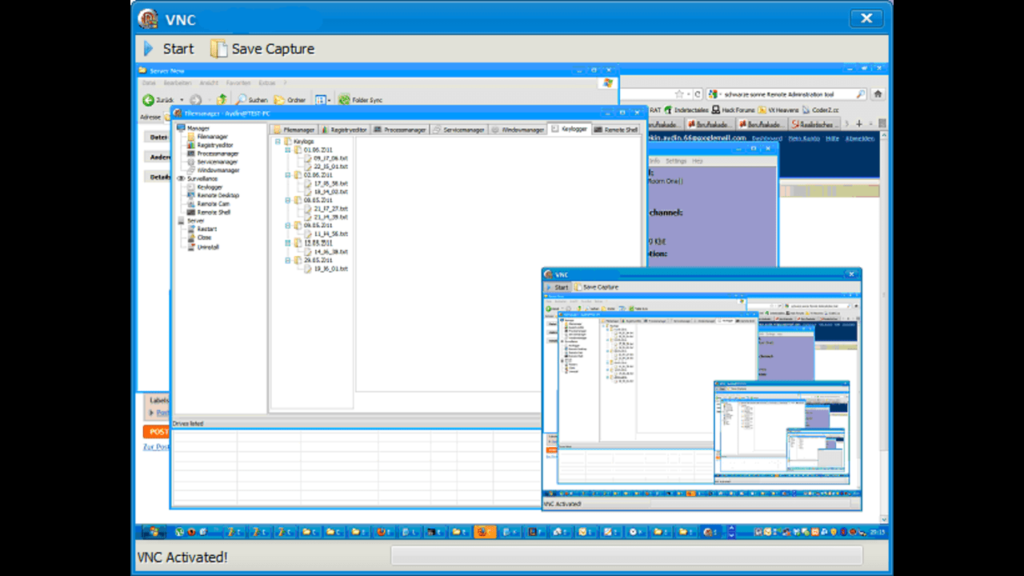This screenshot has width=1024, height=576.
Task: Collapse the 02.06.2011 keylog folder
Action: pyautogui.click(x=287, y=175)
